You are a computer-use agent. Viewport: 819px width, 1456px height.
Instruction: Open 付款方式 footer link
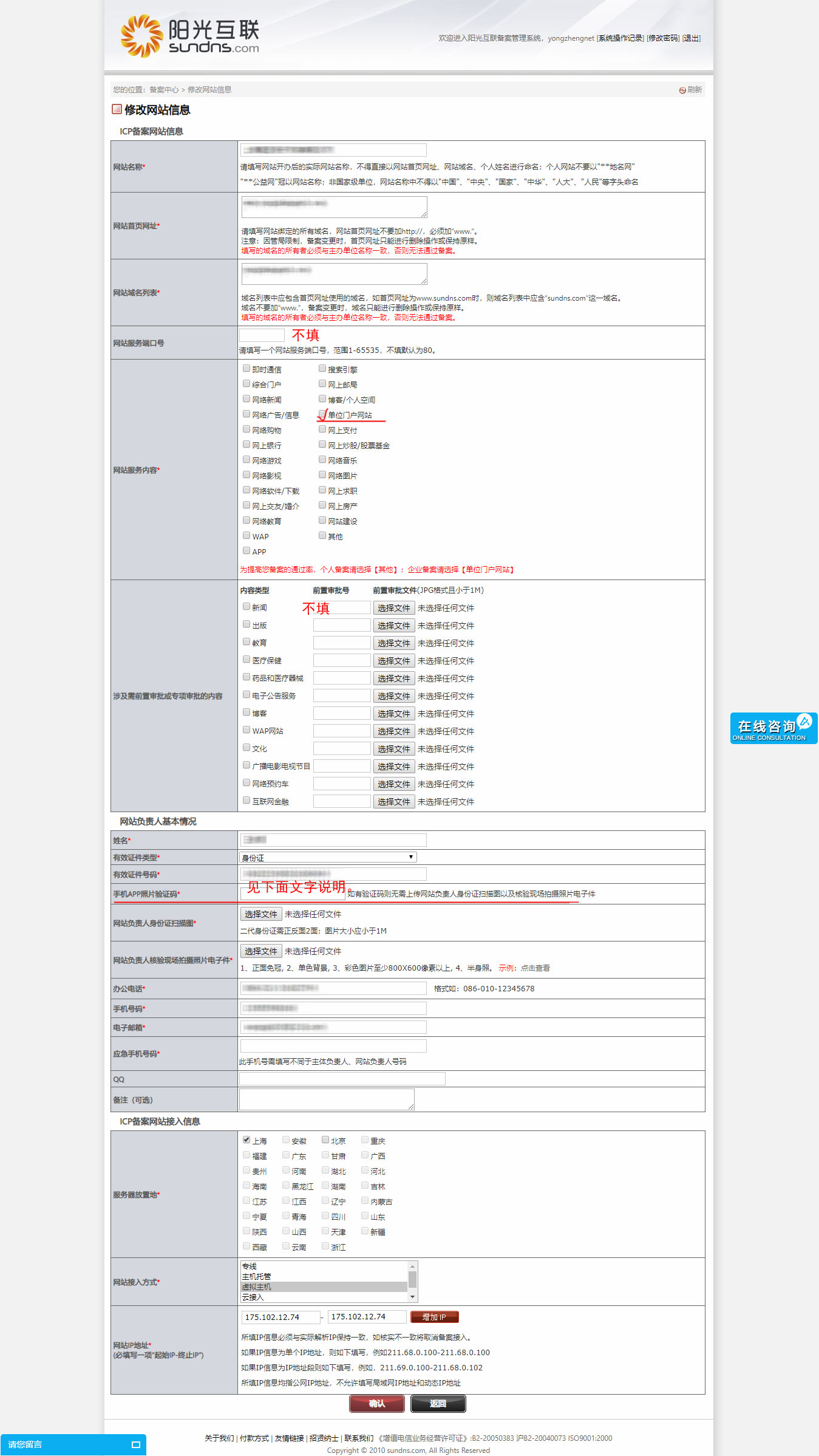click(x=254, y=1438)
